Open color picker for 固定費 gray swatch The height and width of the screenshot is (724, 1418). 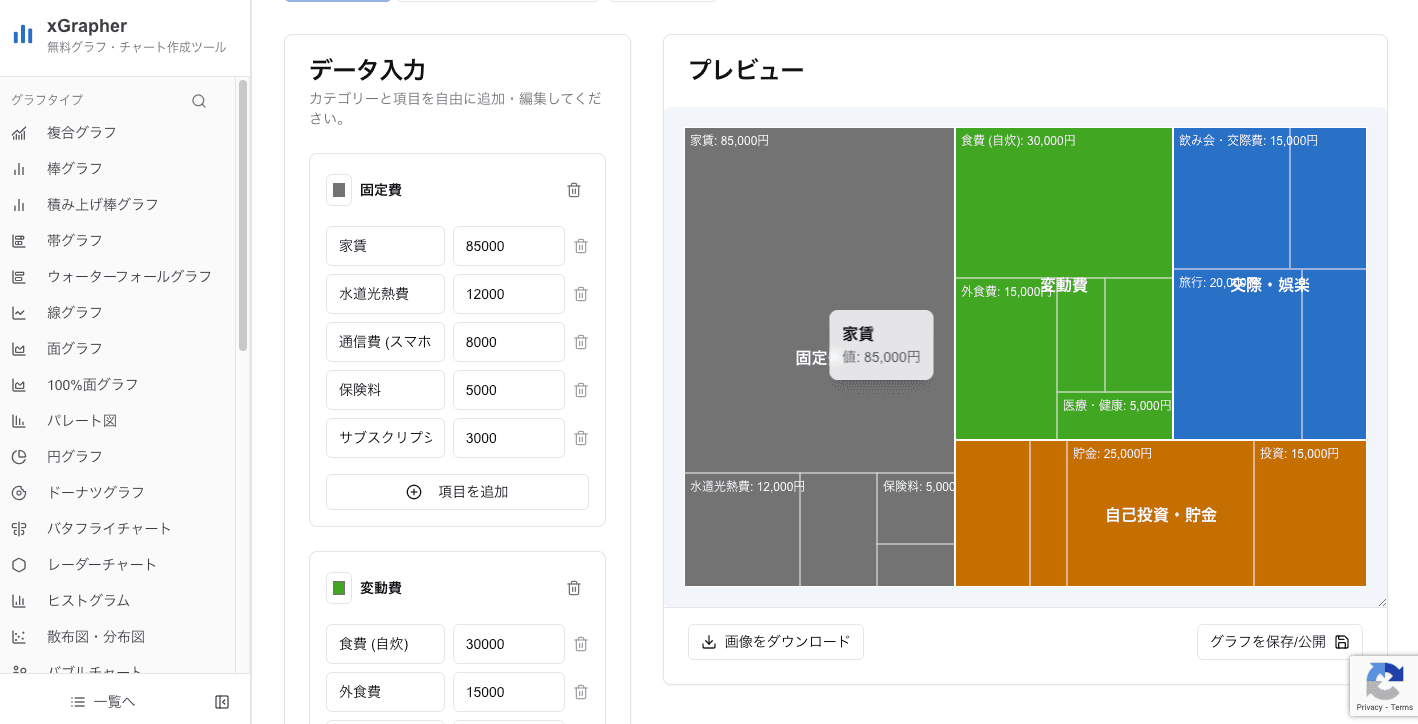[x=339, y=190]
